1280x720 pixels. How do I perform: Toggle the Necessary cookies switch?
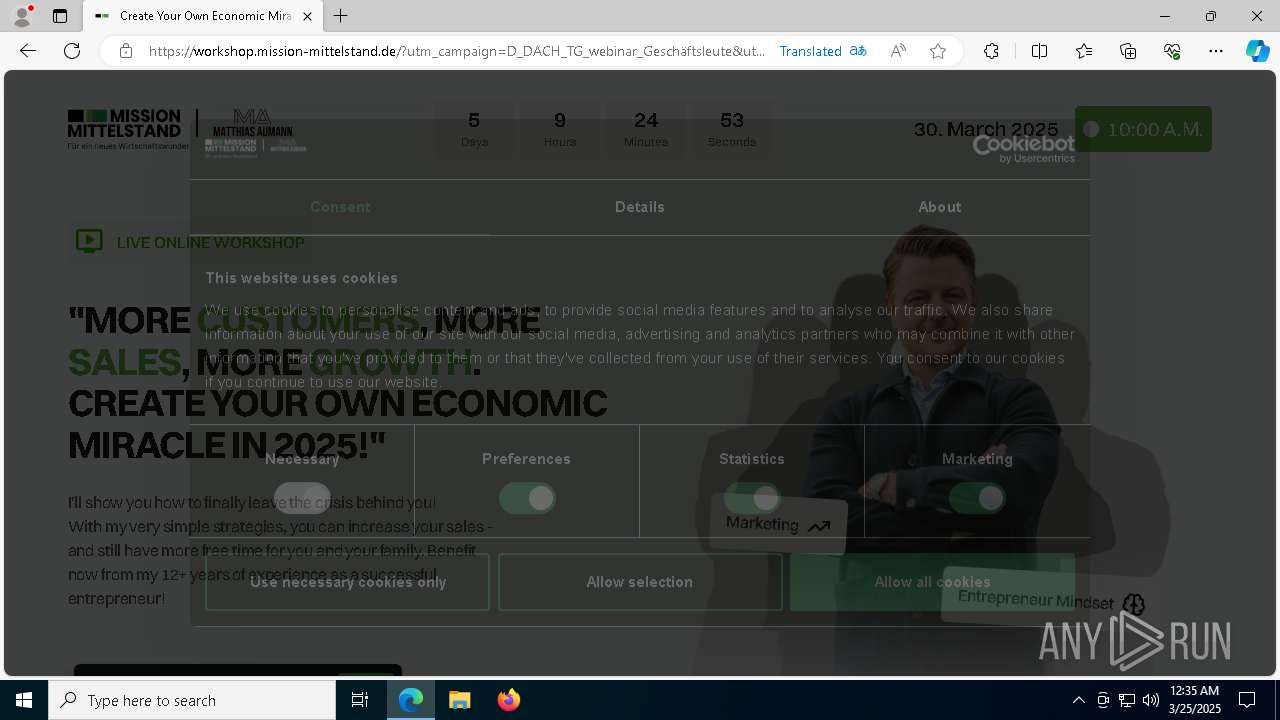[x=302, y=498]
